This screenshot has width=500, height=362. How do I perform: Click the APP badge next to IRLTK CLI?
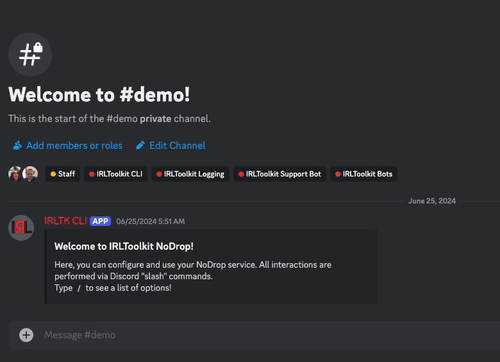100,221
